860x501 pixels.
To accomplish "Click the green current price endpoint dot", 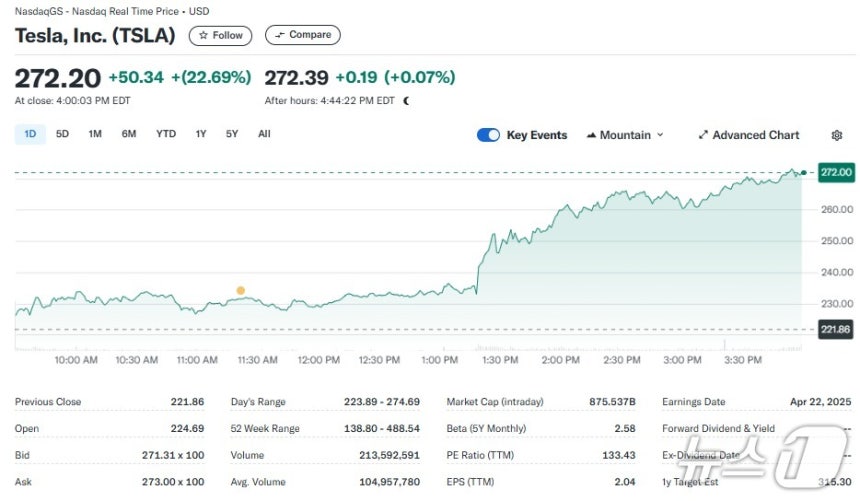I will (804, 173).
